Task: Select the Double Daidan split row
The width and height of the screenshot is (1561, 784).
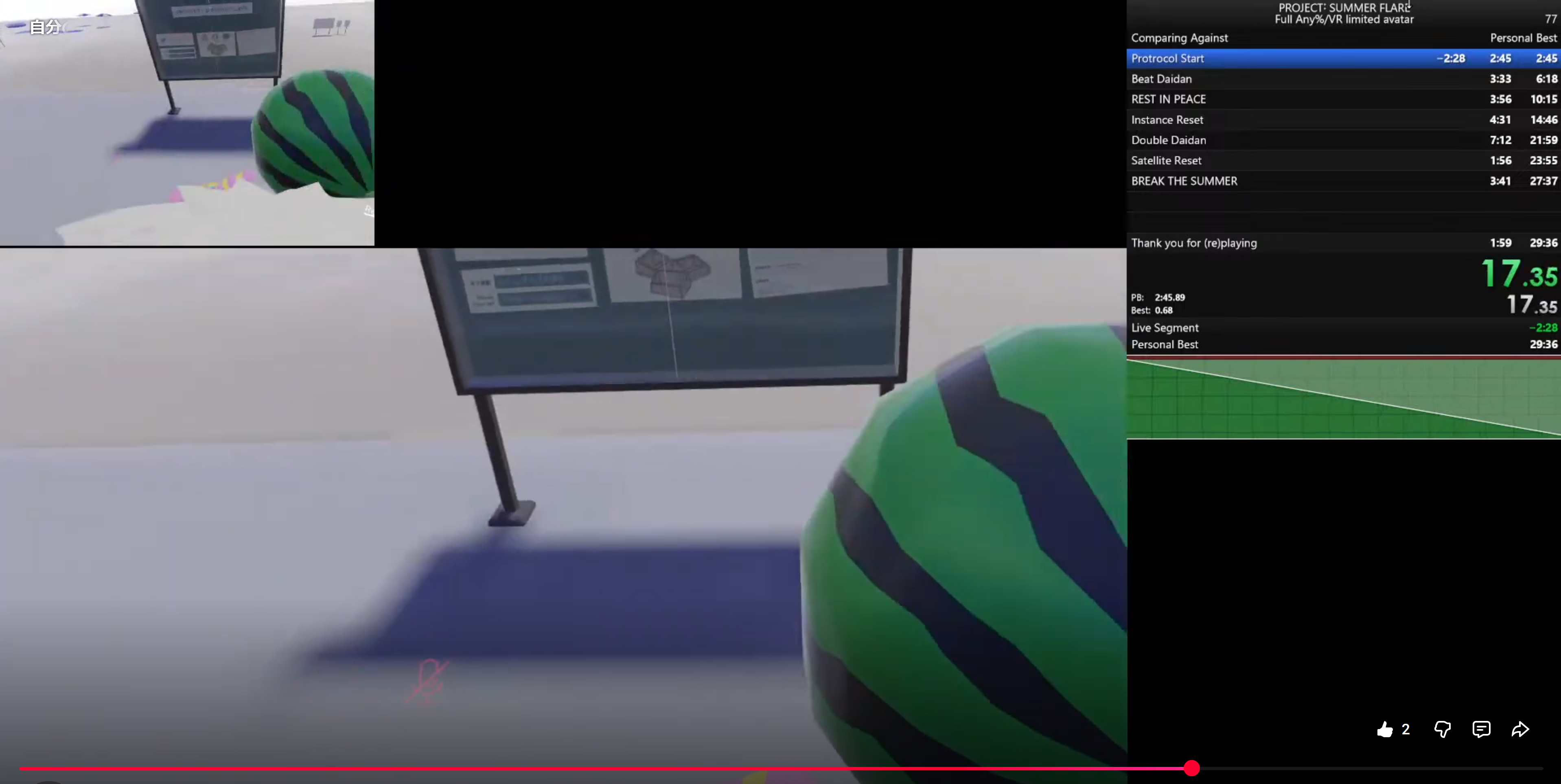Action: [1343, 140]
